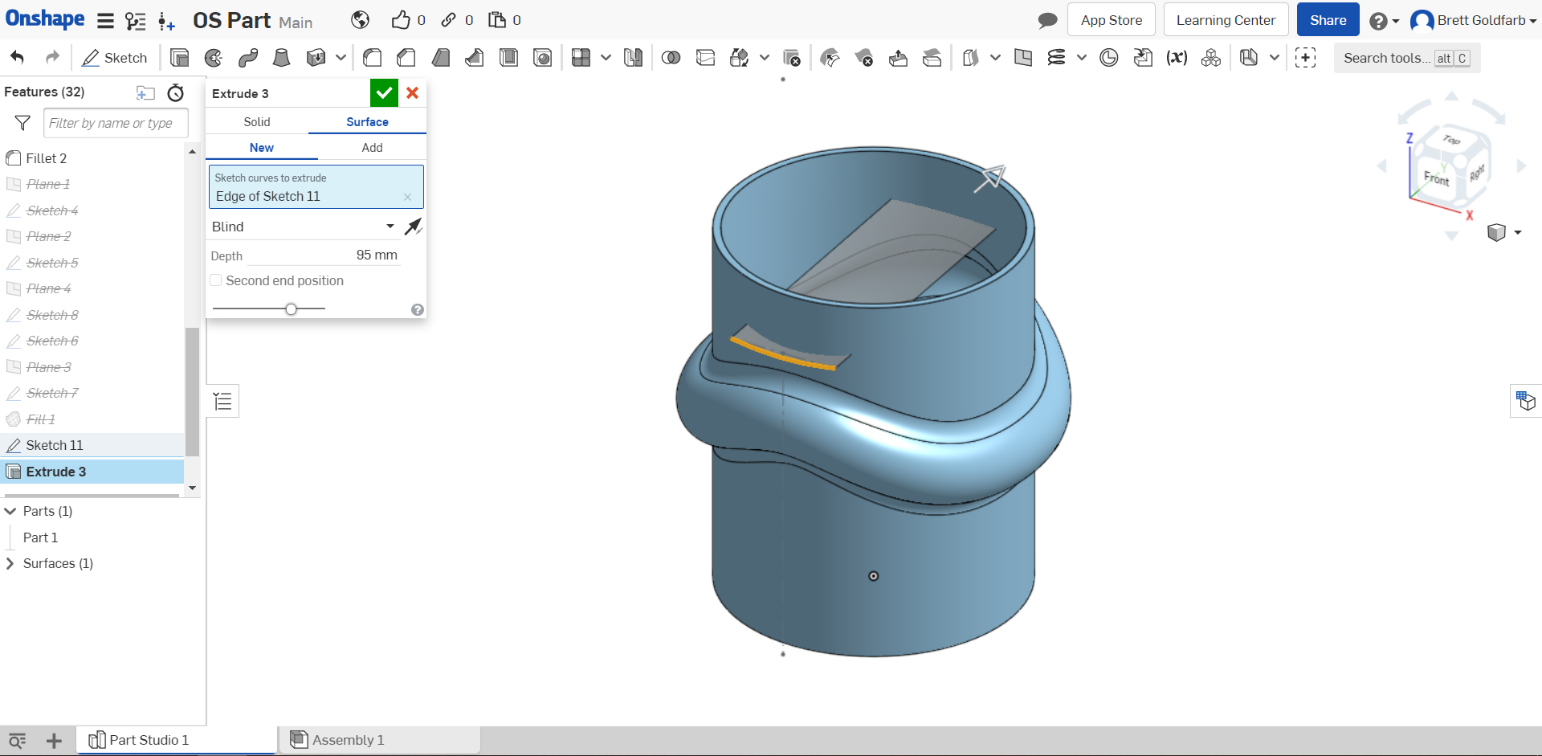Select the Loft tool
This screenshot has height=756, width=1542.
(x=281, y=57)
